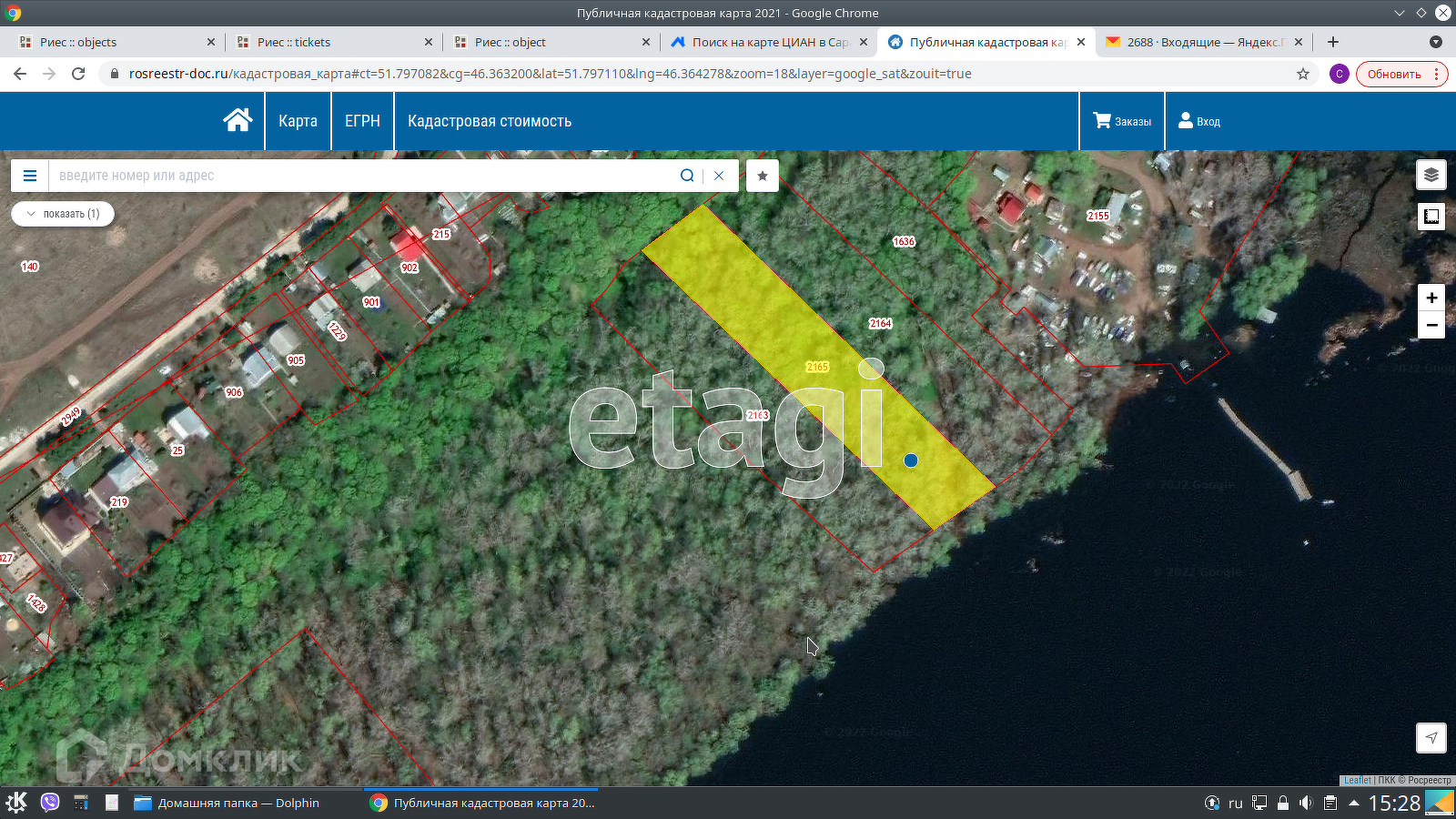
Task: Open the hamburger menu beside the search box
Action: coord(30,176)
